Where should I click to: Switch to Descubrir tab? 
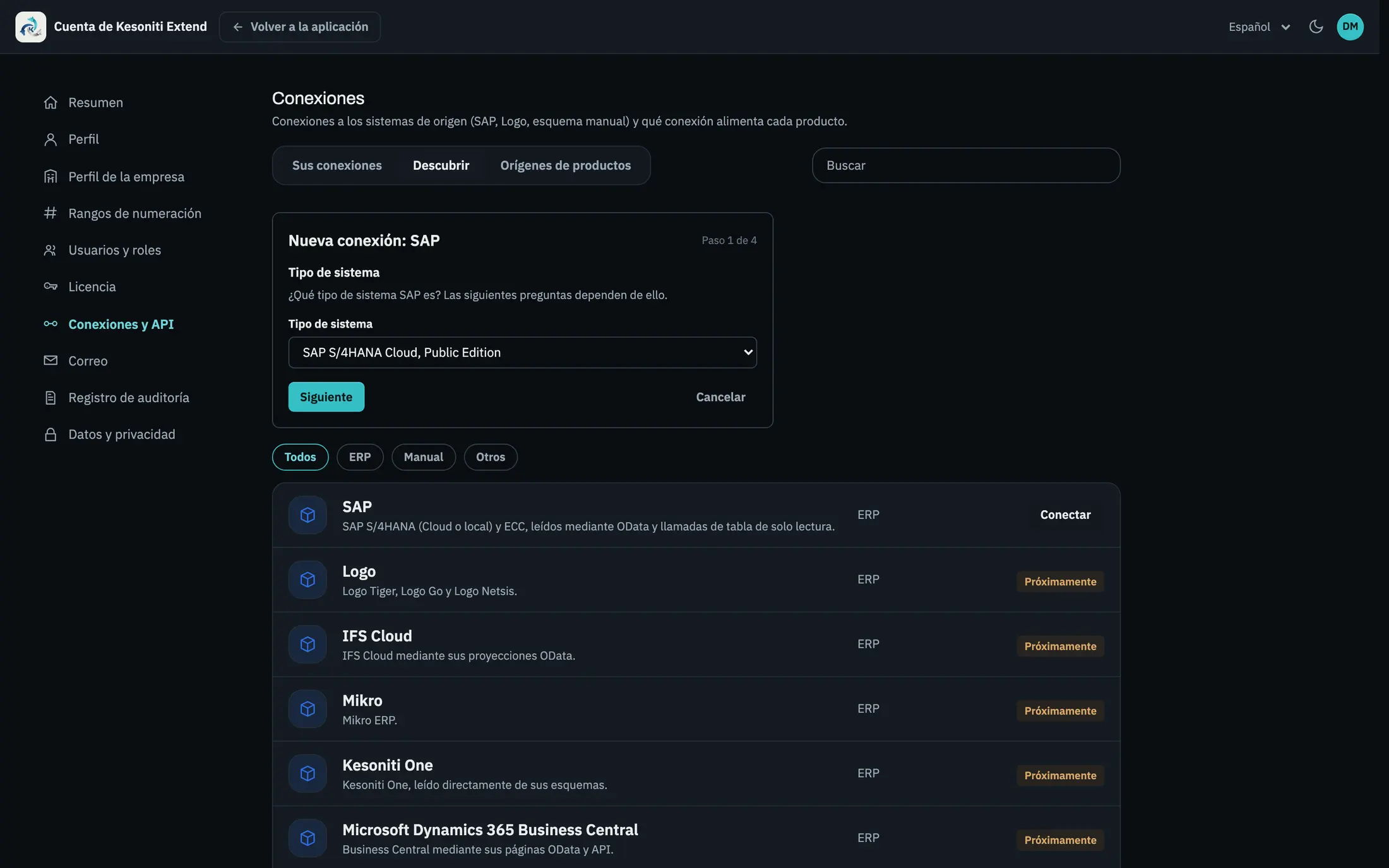coord(441,165)
